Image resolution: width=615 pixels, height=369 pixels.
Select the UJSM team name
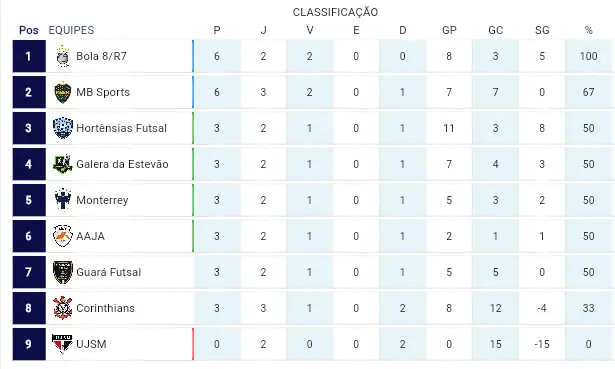[91, 344]
